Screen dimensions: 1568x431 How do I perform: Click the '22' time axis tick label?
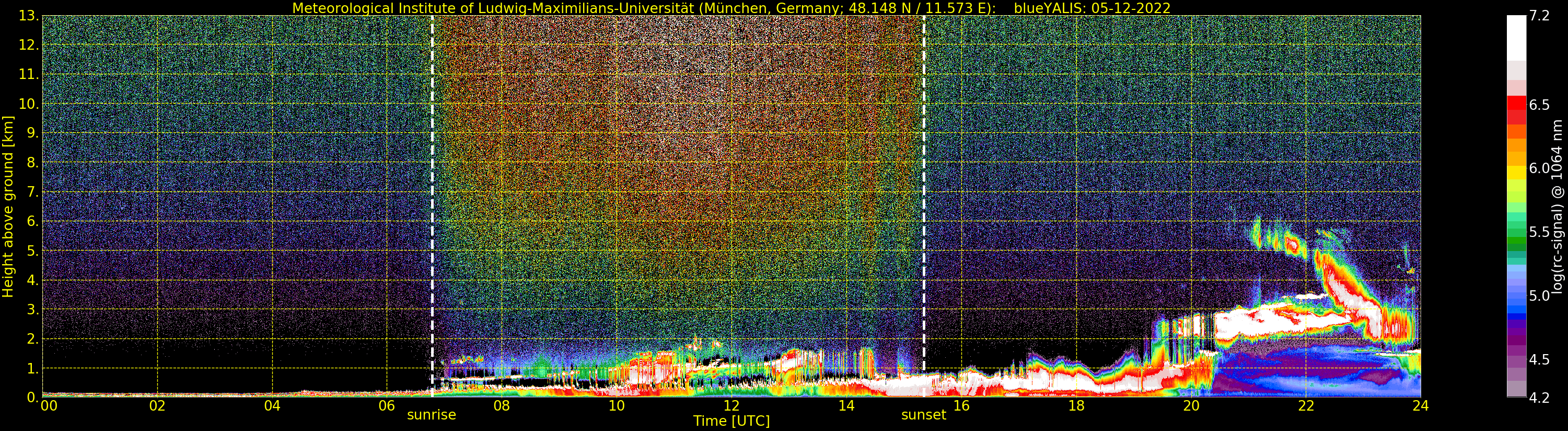[x=1306, y=405]
